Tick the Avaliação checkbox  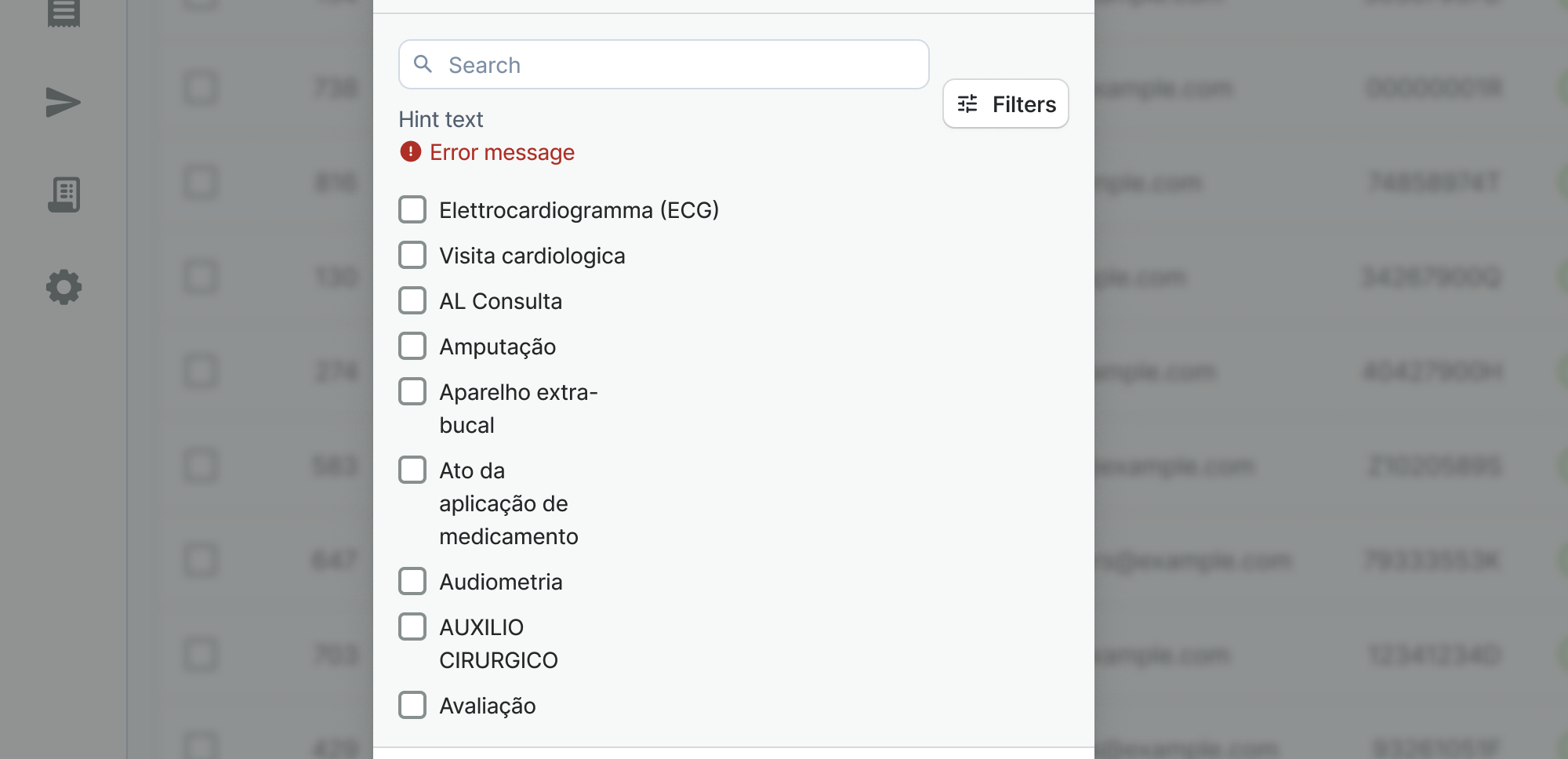[412, 705]
